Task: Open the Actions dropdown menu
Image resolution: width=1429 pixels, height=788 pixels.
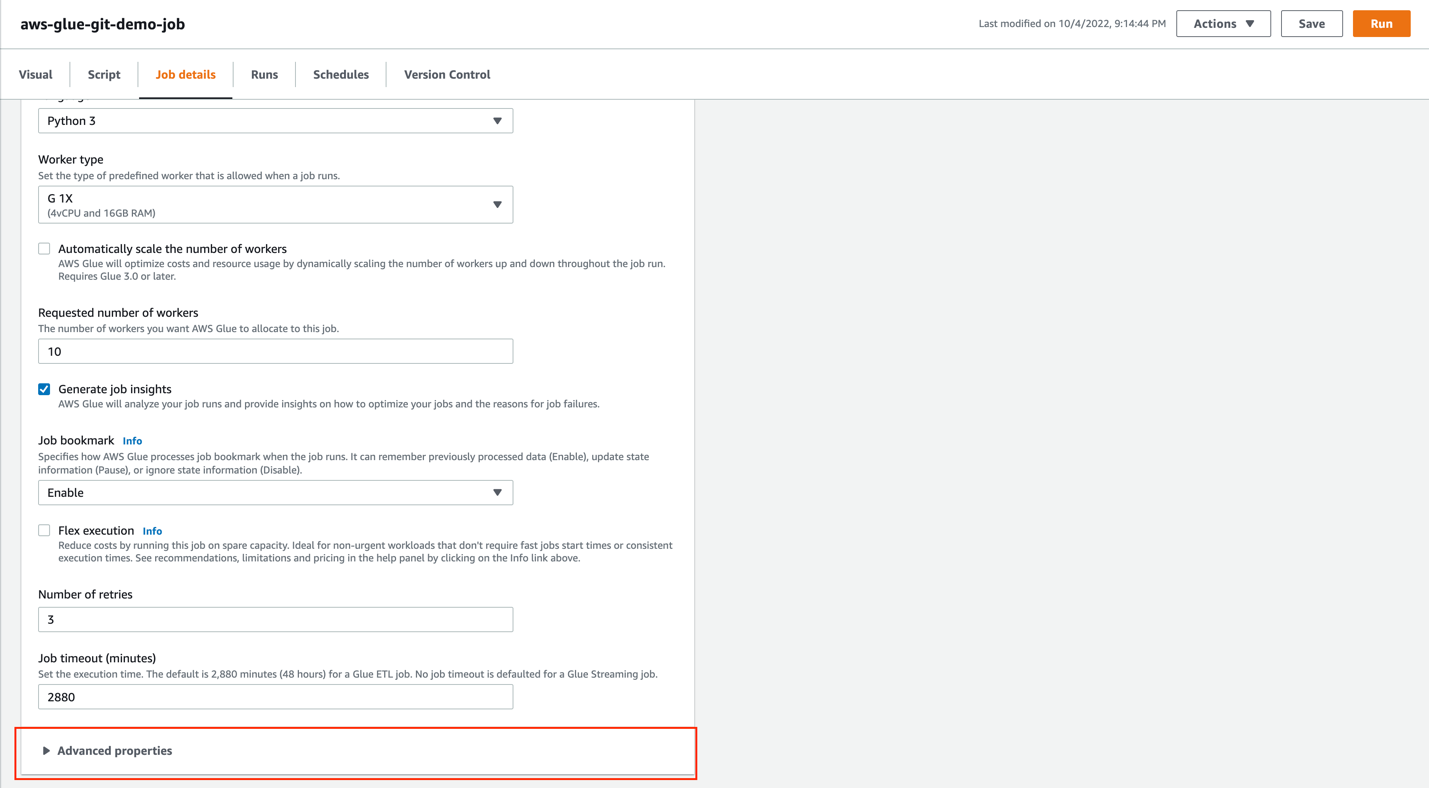Action: click(1223, 24)
